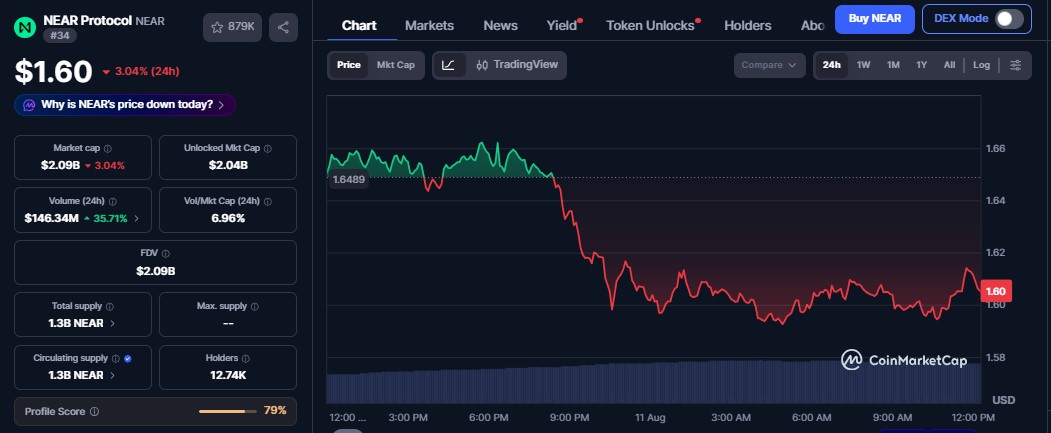Click the 879K watchlist count
1051x433 pixels.
click(x=241, y=27)
